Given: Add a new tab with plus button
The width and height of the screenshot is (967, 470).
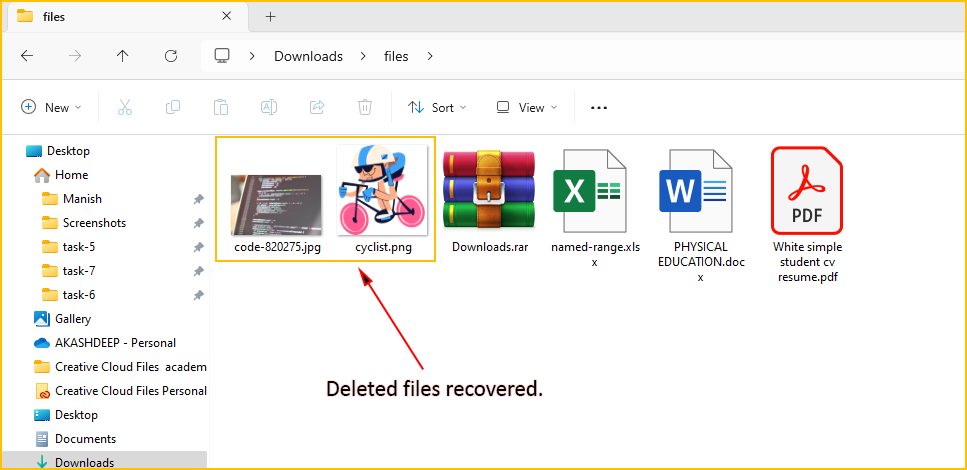Looking at the screenshot, I should tap(270, 16).
